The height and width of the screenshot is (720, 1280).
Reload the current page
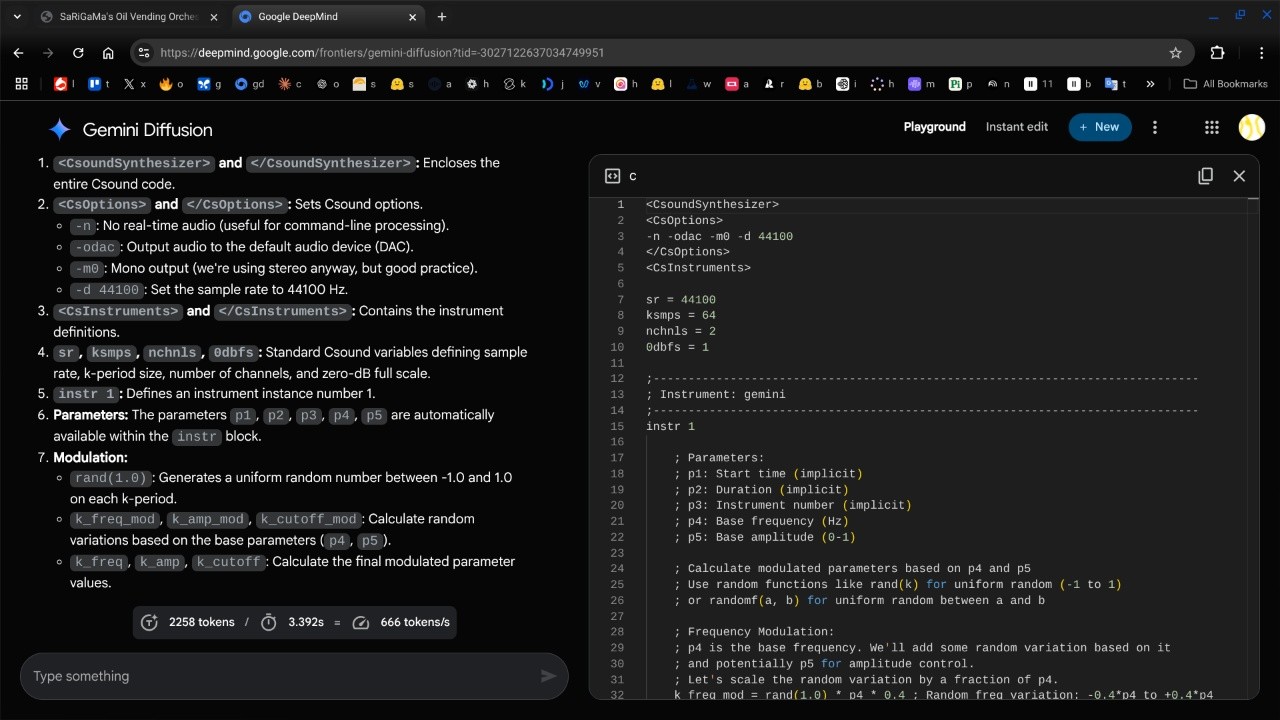coord(78,53)
